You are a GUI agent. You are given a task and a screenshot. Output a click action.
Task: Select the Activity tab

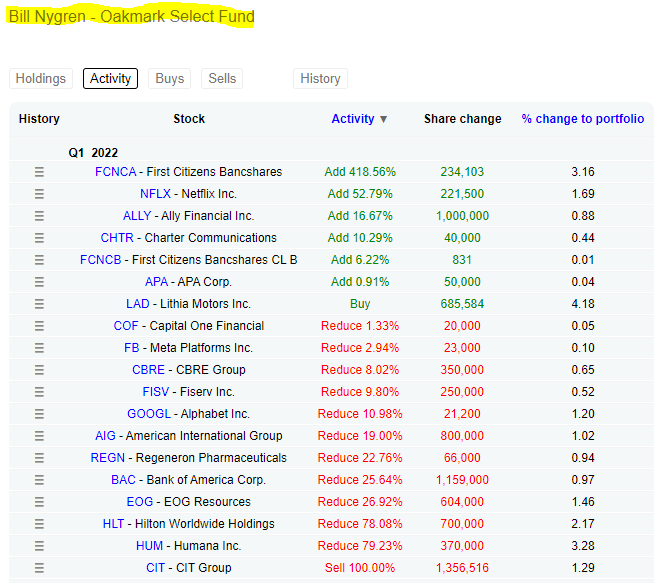click(x=110, y=78)
